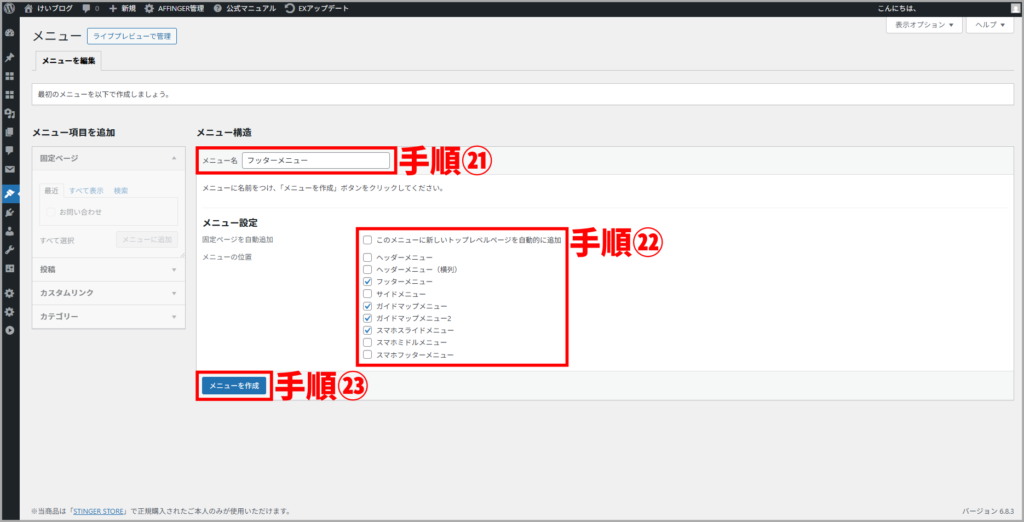Open the mail envelope icon in sidebar
Screen dimensions: 1024x522
pos(9,169)
